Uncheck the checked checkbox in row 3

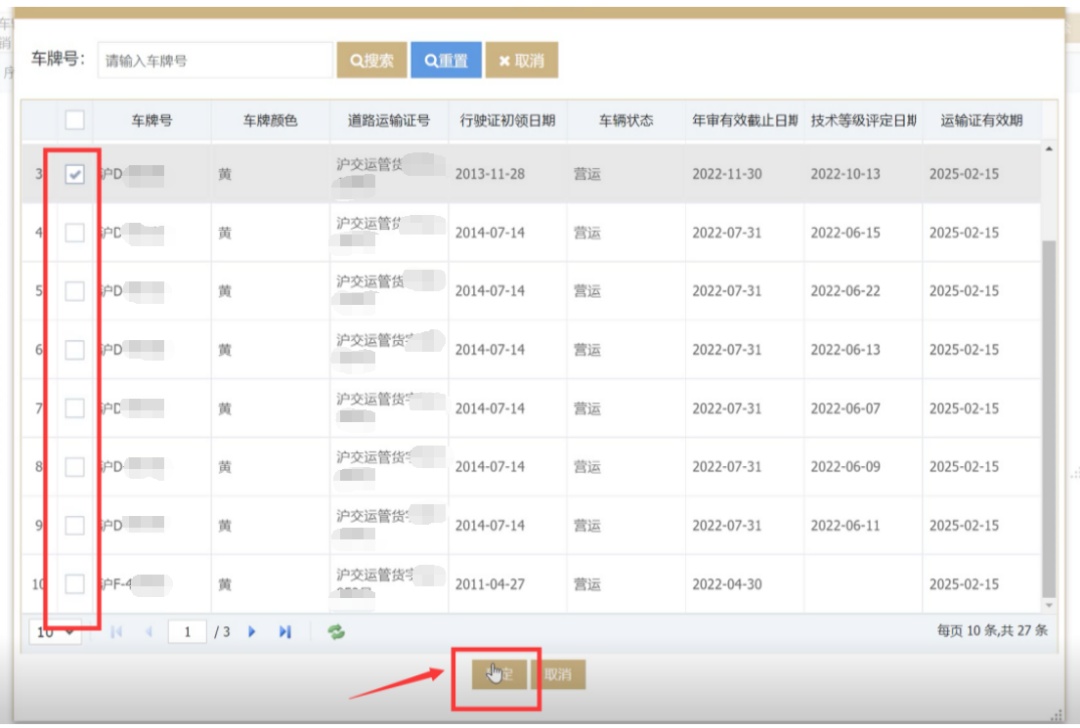click(x=75, y=174)
